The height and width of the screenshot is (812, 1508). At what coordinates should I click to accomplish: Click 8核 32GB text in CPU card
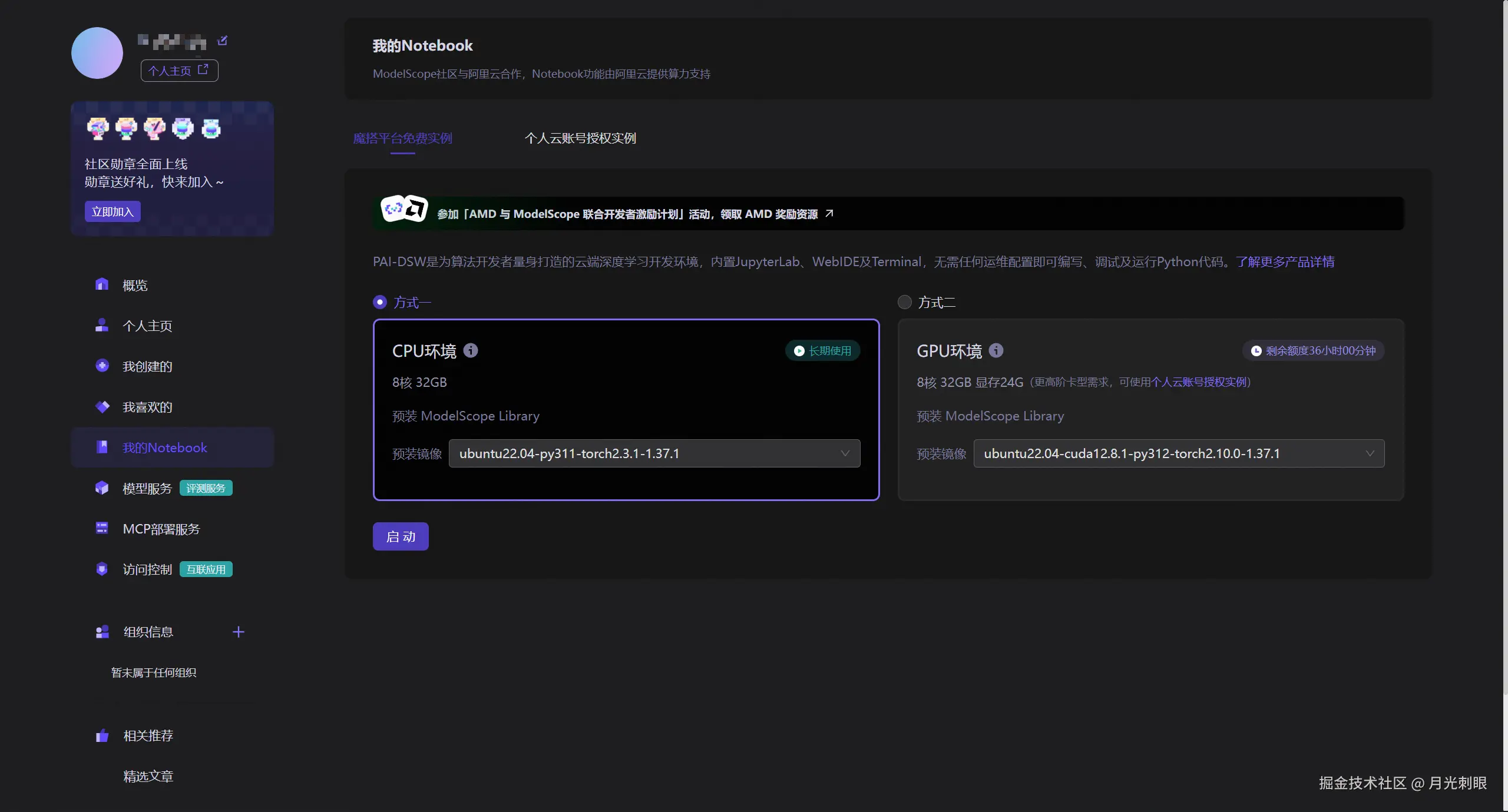coord(419,382)
